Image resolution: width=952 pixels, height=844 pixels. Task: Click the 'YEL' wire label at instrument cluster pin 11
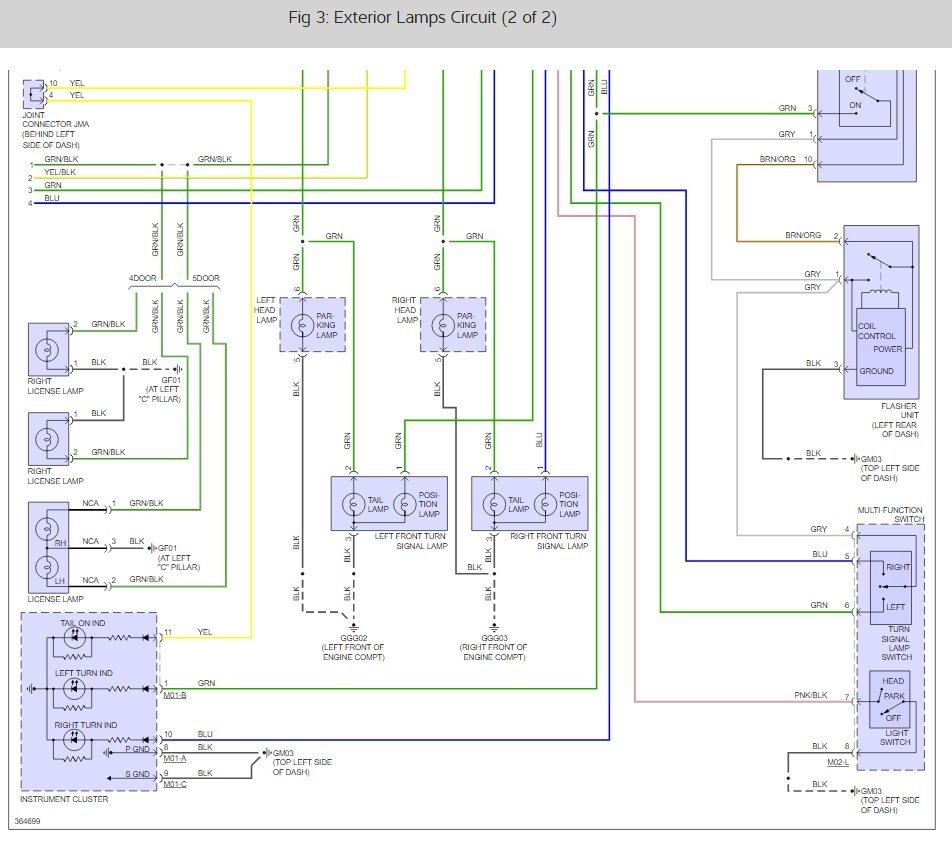205,632
